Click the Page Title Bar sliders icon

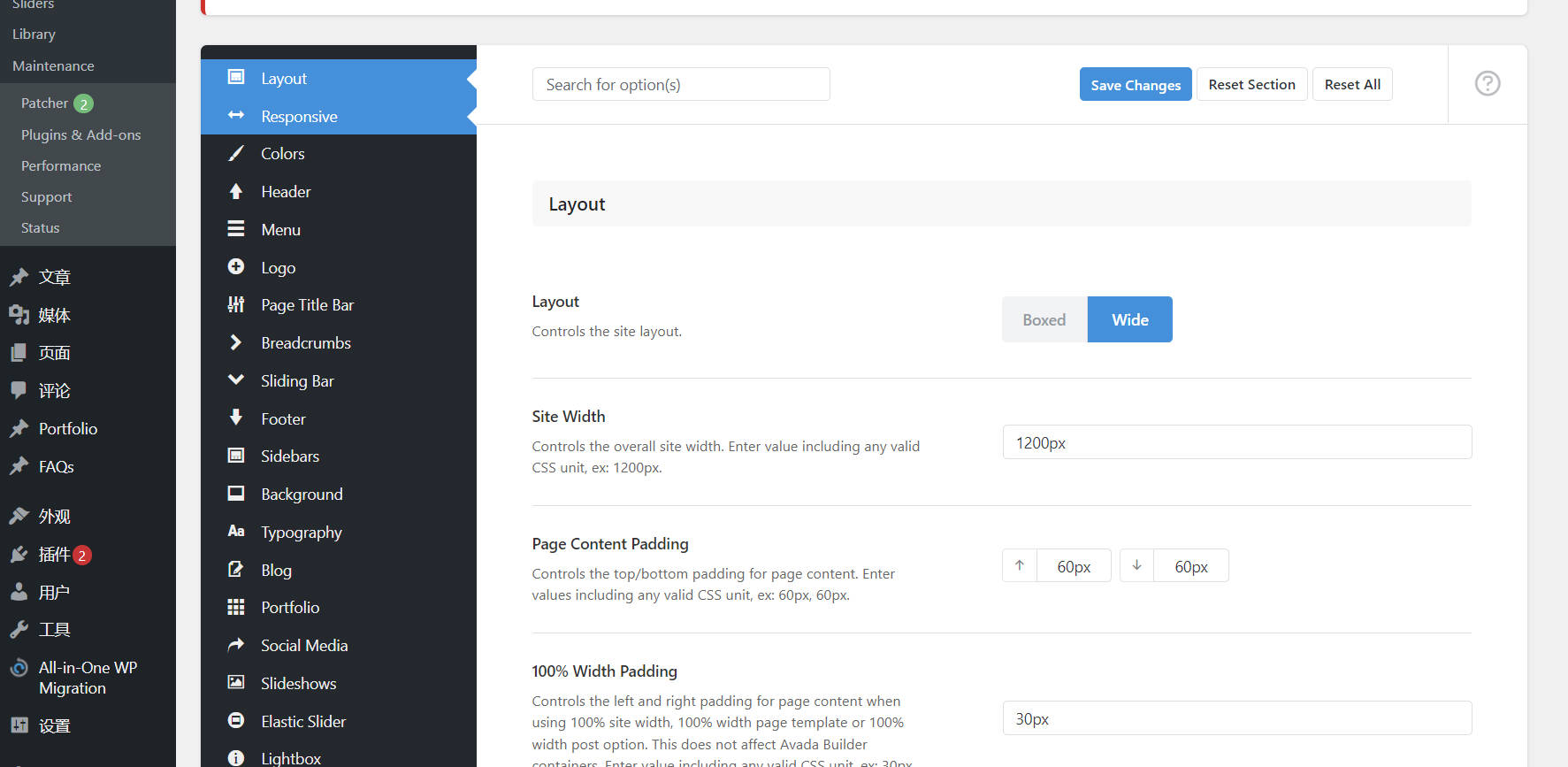(236, 304)
